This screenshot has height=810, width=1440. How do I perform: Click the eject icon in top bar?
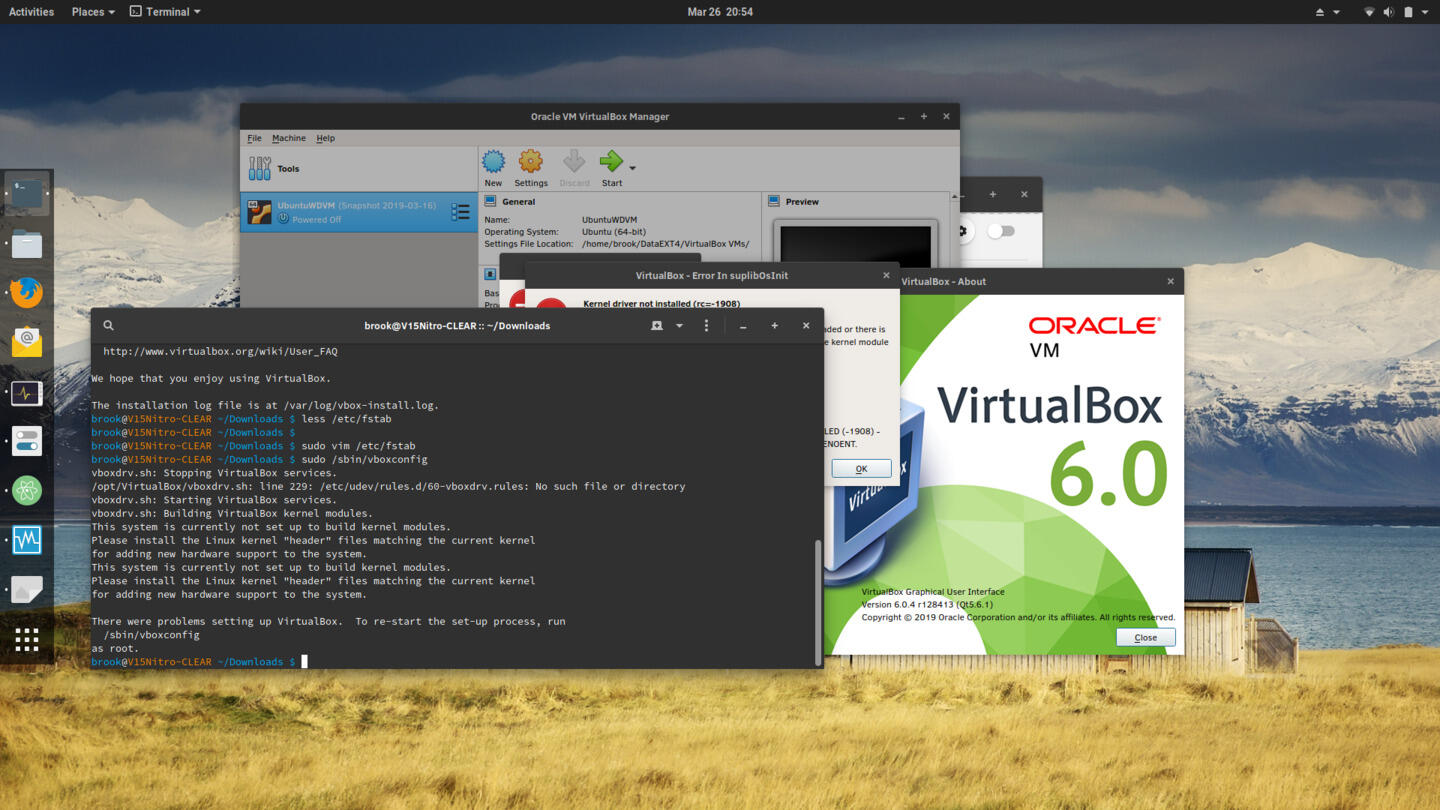coord(1319,12)
